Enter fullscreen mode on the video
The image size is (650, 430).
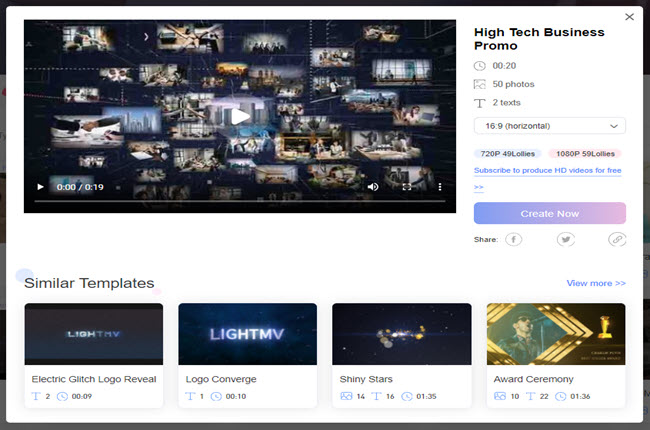click(407, 187)
